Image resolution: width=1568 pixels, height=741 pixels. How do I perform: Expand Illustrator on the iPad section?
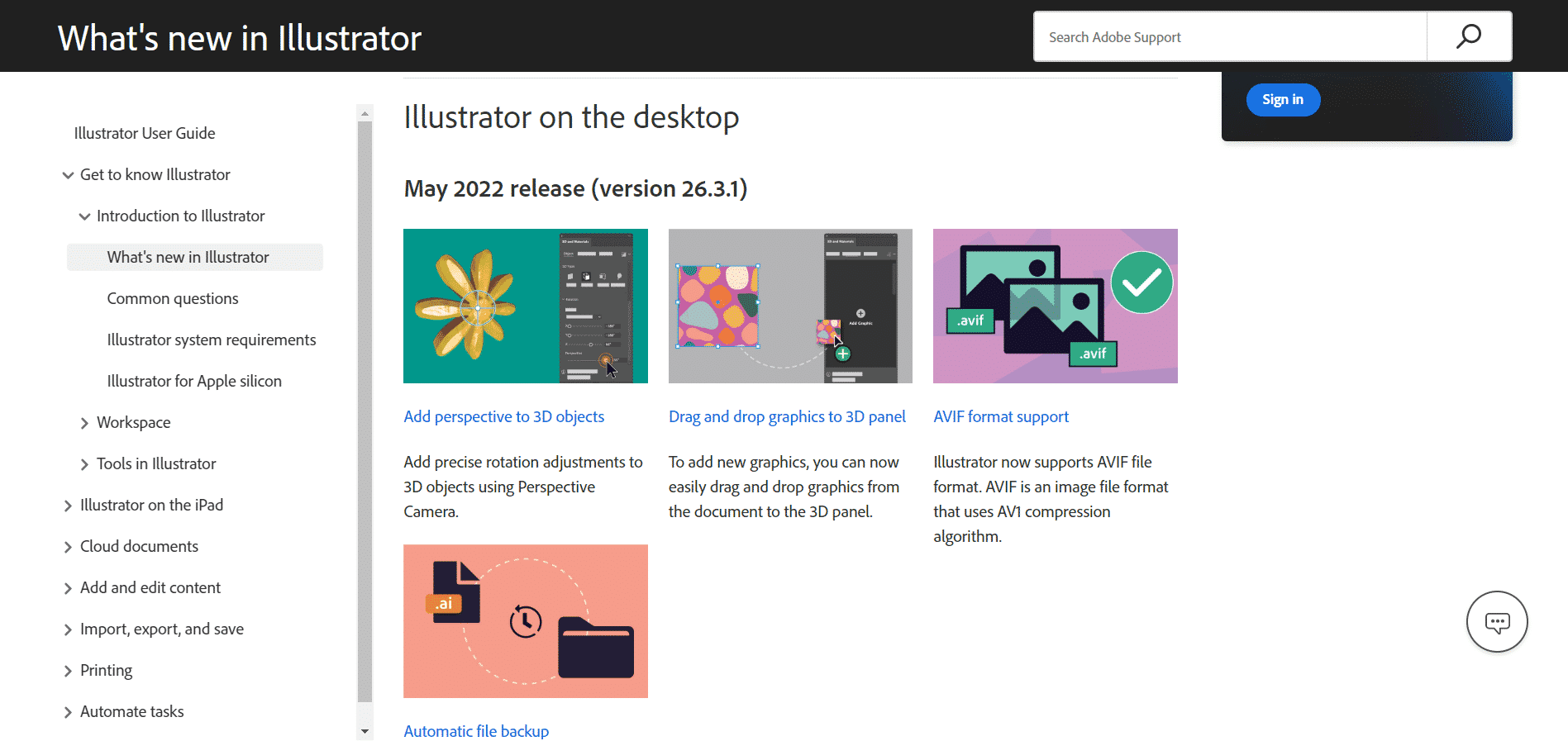point(68,506)
